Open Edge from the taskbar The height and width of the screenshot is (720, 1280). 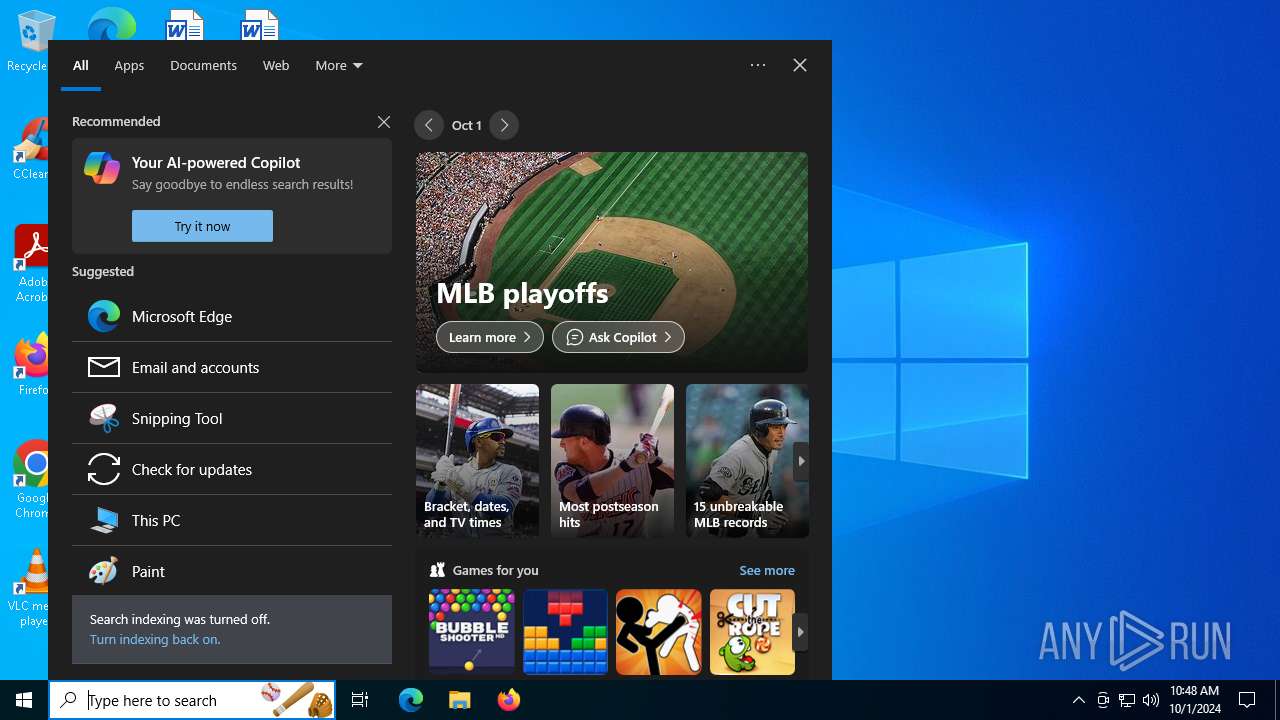pyautogui.click(x=411, y=700)
